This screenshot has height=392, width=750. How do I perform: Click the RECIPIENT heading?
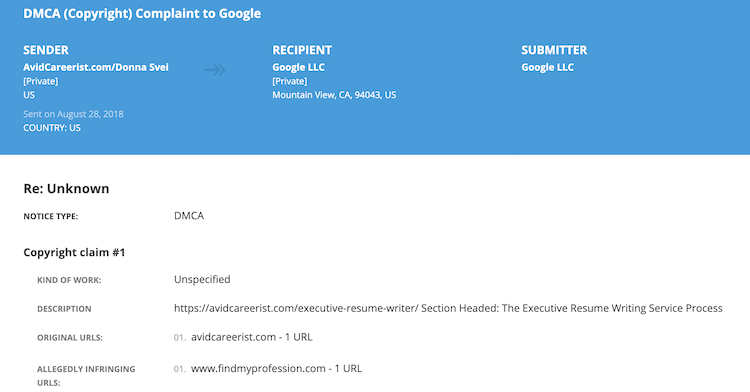coord(302,50)
